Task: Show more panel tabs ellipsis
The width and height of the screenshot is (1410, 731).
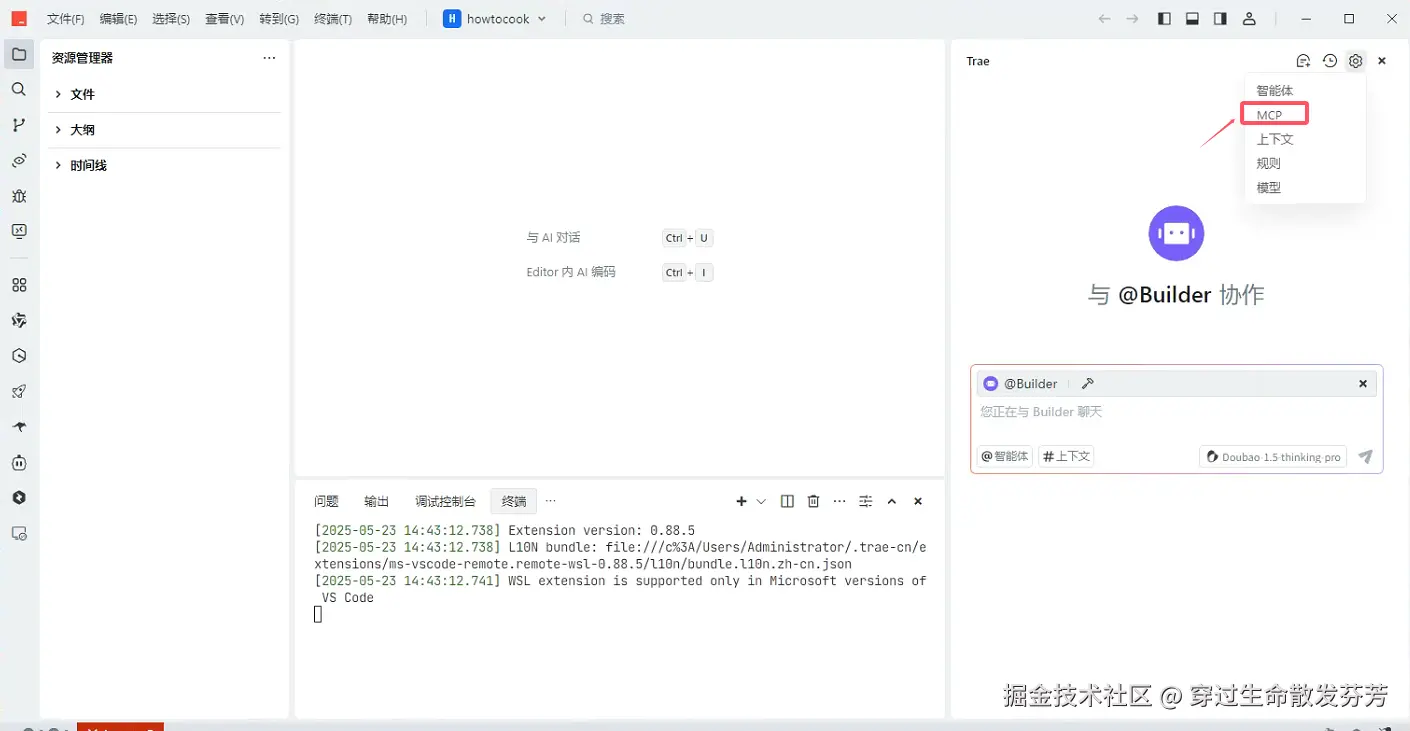Action: (550, 501)
